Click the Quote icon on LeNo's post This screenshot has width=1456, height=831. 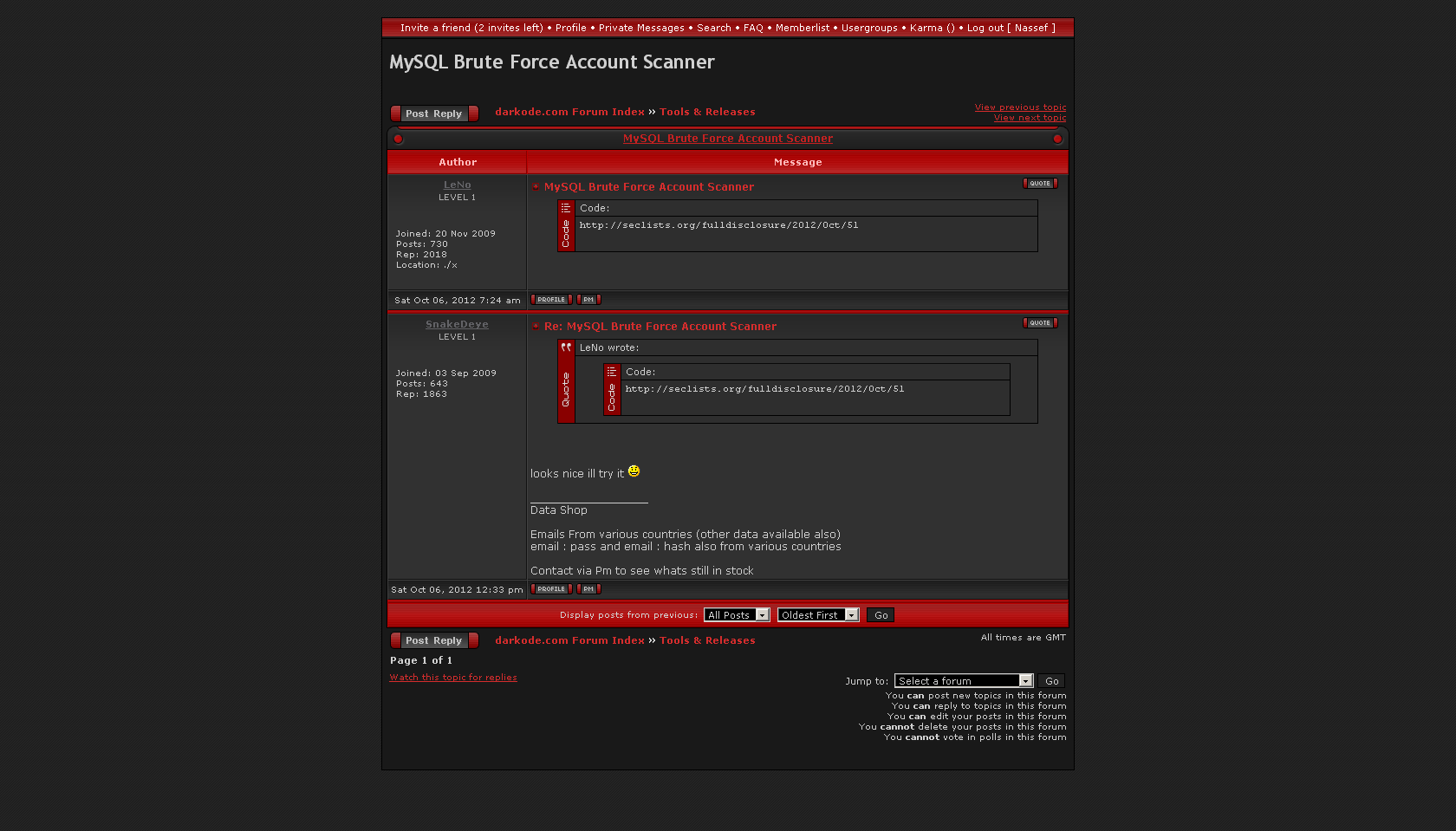(x=1040, y=184)
